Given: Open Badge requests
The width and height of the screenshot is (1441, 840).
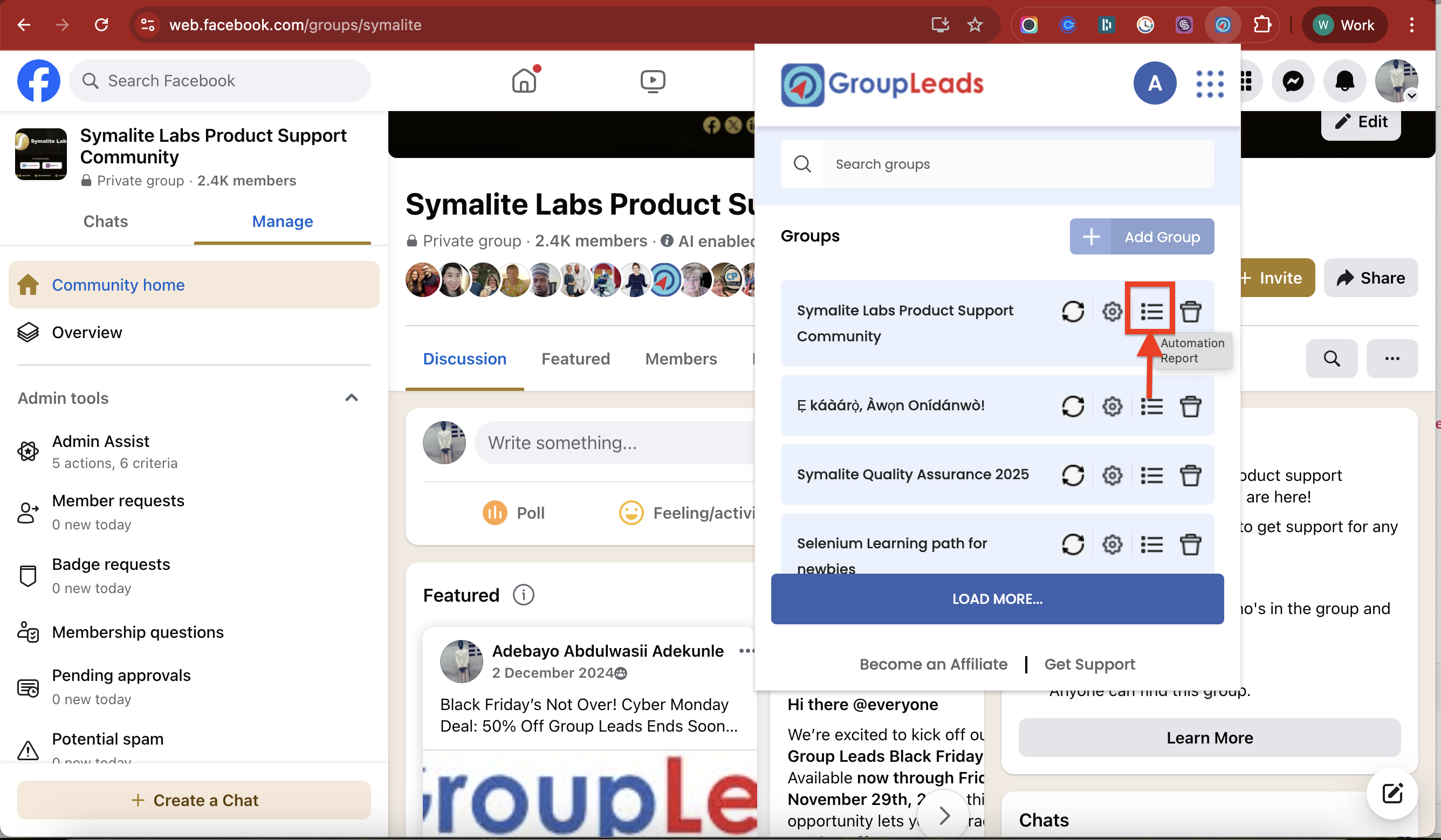Looking at the screenshot, I should point(194,575).
